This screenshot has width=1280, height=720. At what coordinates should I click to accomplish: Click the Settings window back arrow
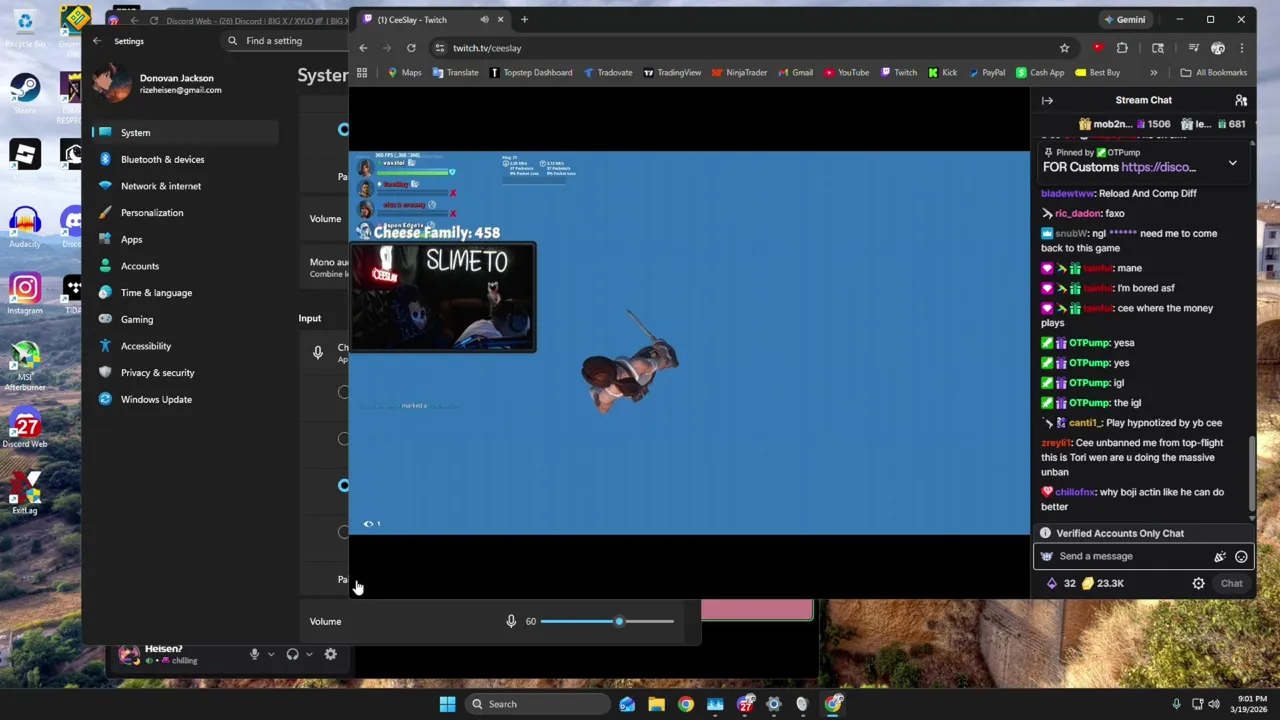pyautogui.click(x=96, y=41)
